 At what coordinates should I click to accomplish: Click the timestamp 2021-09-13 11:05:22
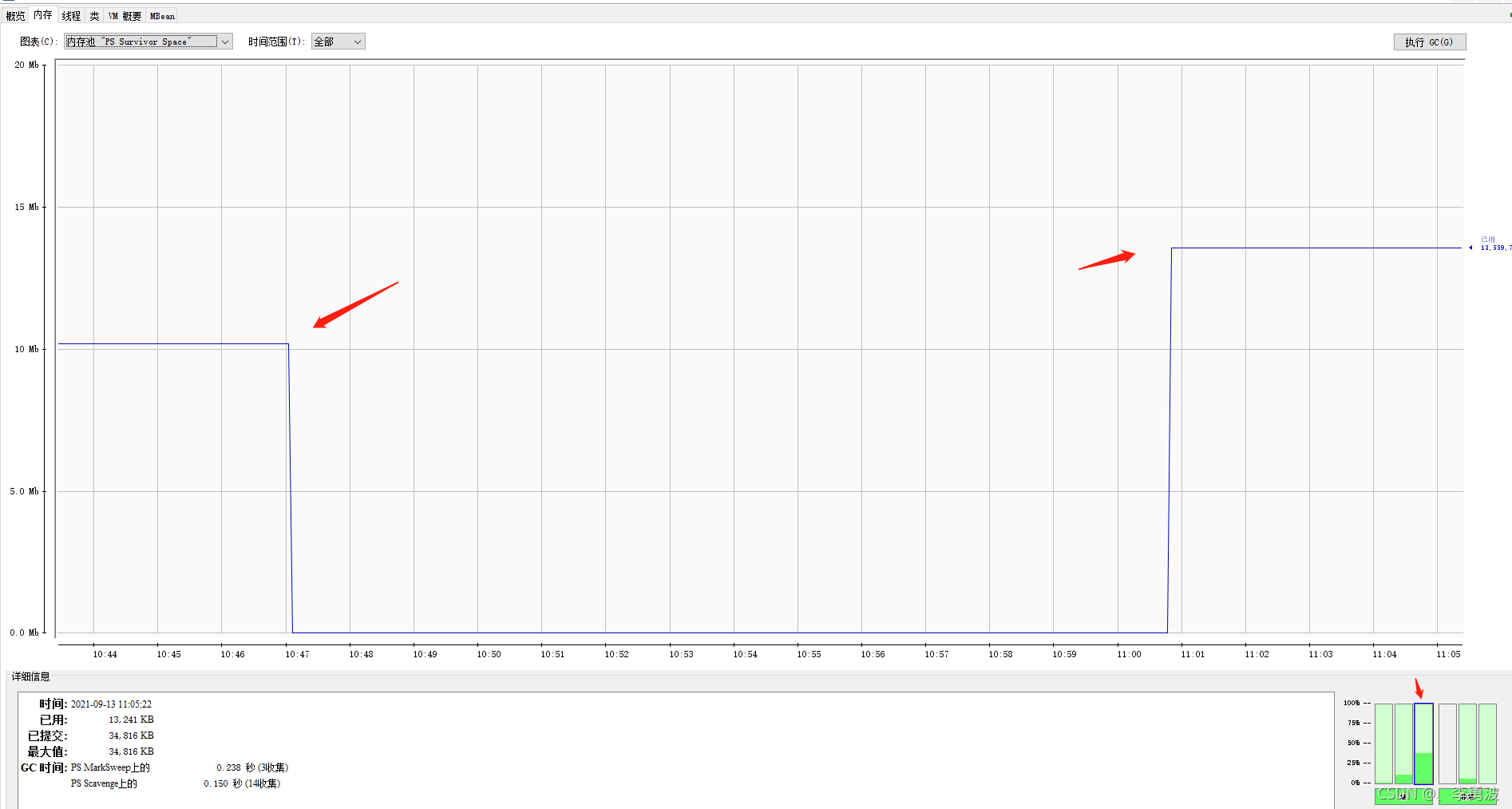111,704
